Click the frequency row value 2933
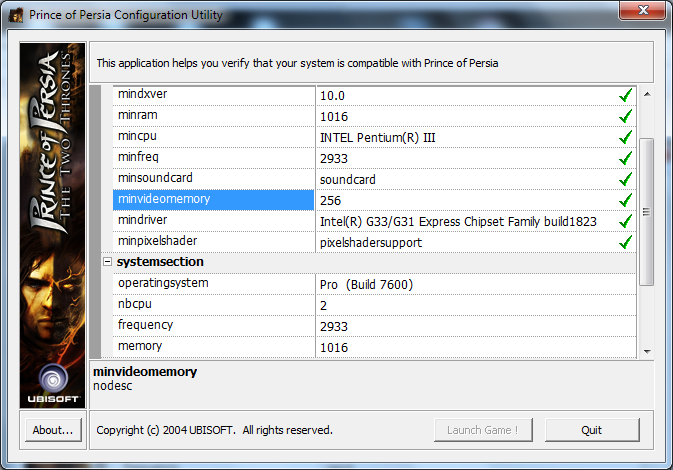The image size is (673, 470). (334, 327)
